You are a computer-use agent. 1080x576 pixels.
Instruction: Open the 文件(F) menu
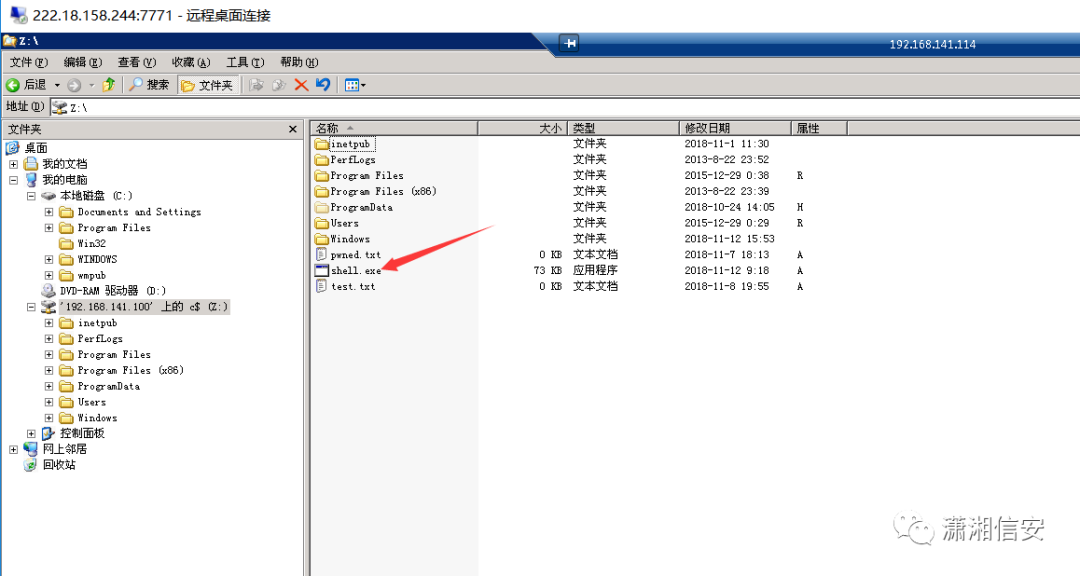(x=29, y=62)
